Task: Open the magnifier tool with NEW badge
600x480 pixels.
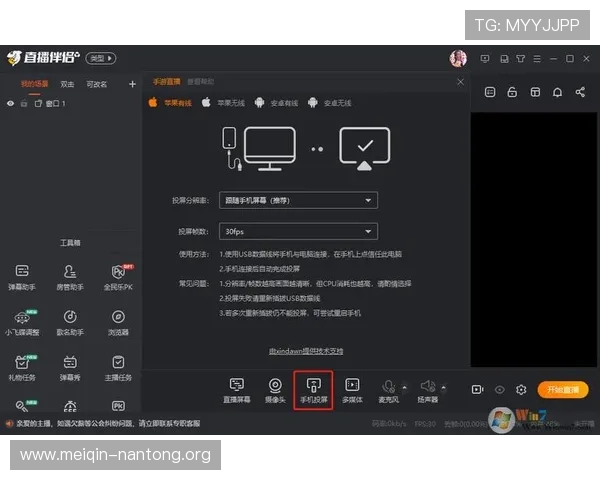Action: [24, 406]
